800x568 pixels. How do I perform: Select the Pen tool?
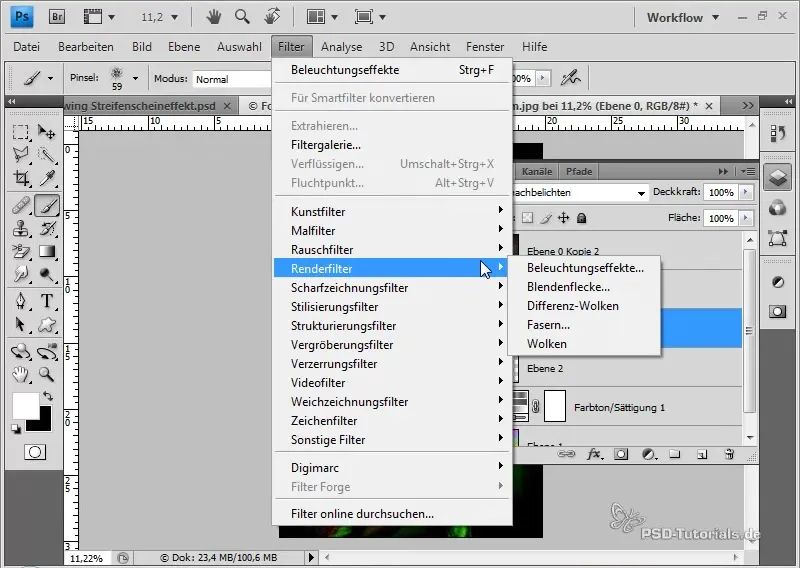coord(20,301)
